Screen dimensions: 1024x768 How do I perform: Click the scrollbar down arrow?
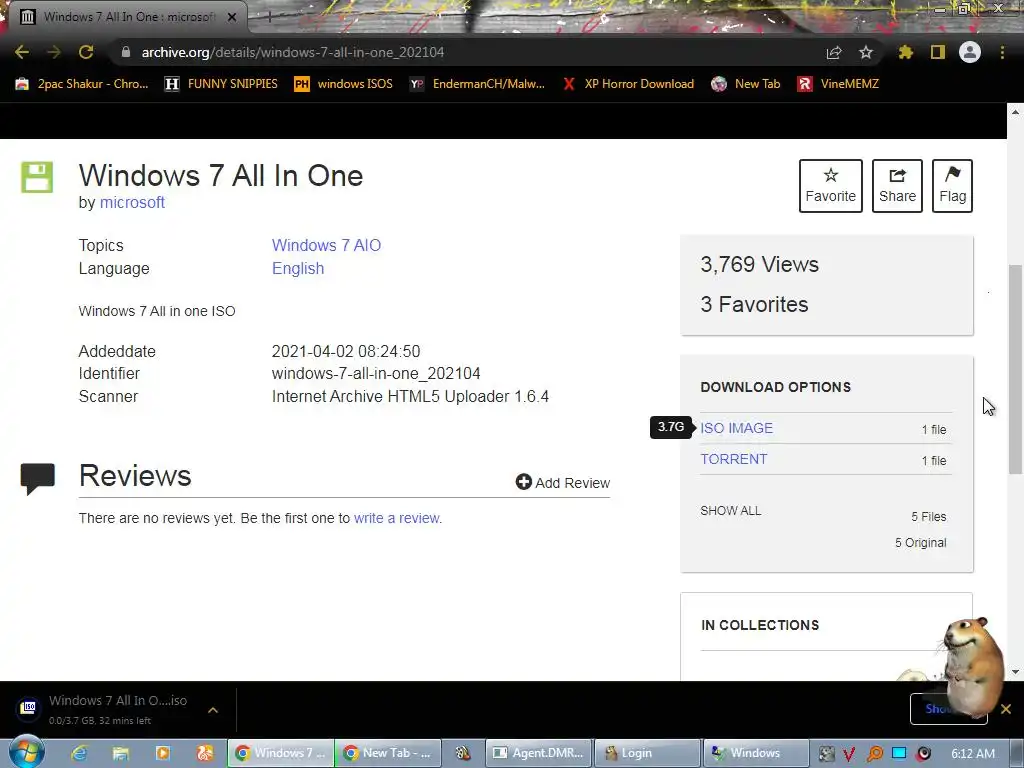[x=1015, y=671]
